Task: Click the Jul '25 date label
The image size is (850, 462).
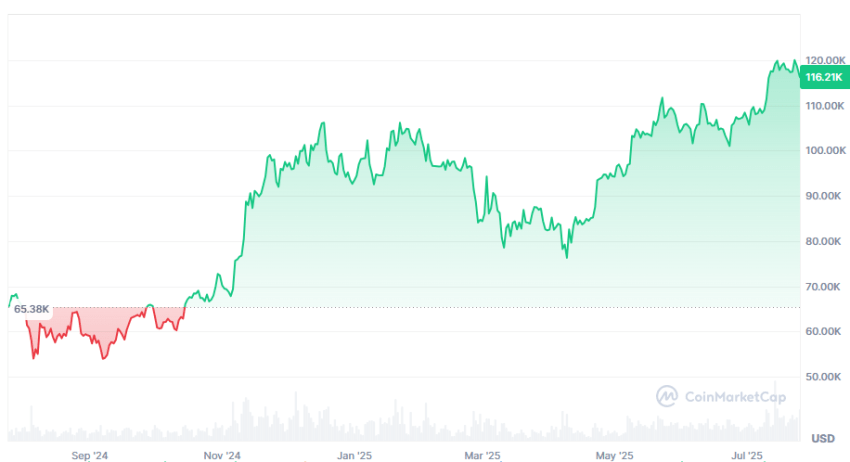Action: 745,456
